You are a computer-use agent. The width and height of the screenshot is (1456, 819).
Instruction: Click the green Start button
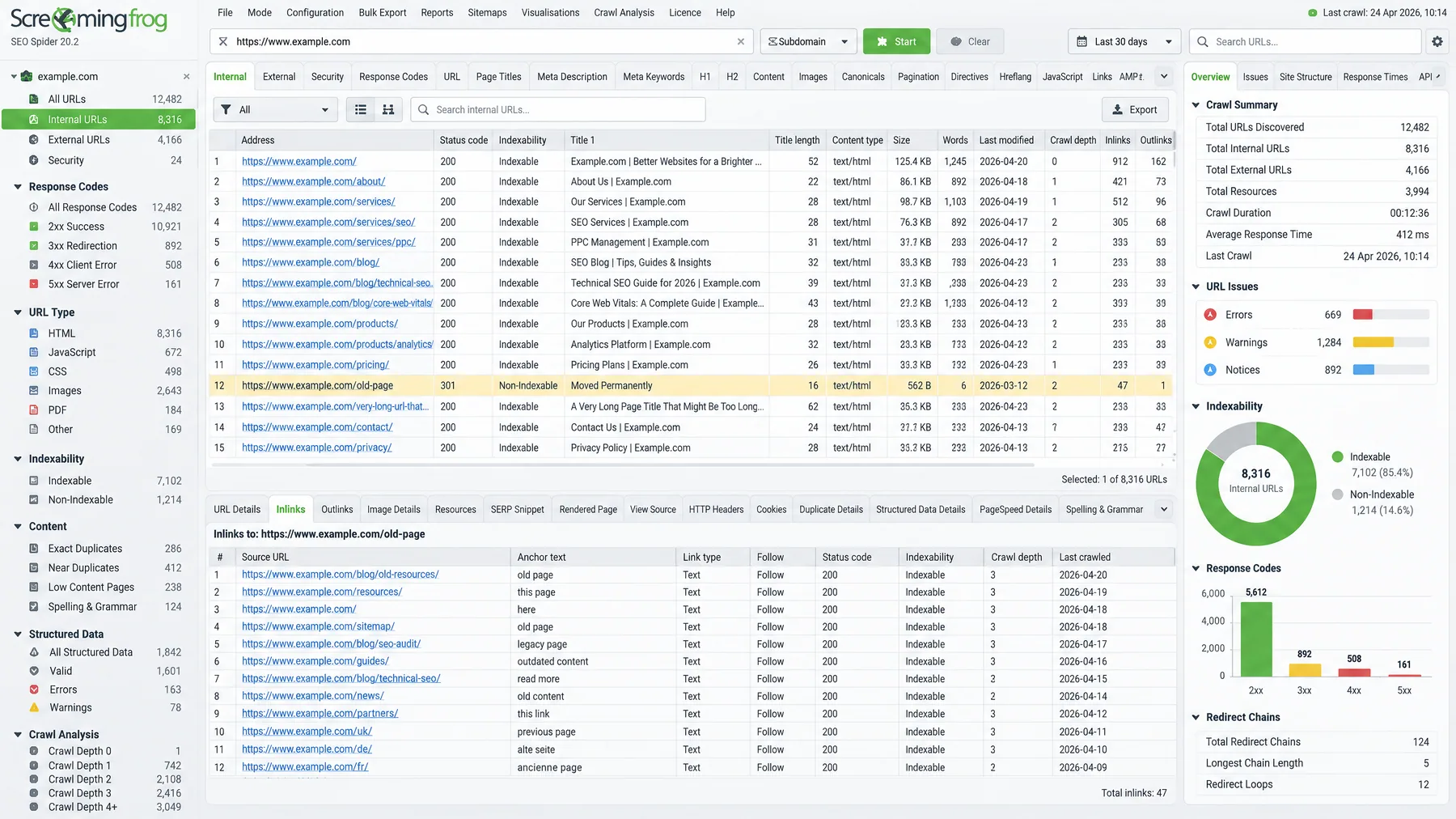click(896, 41)
